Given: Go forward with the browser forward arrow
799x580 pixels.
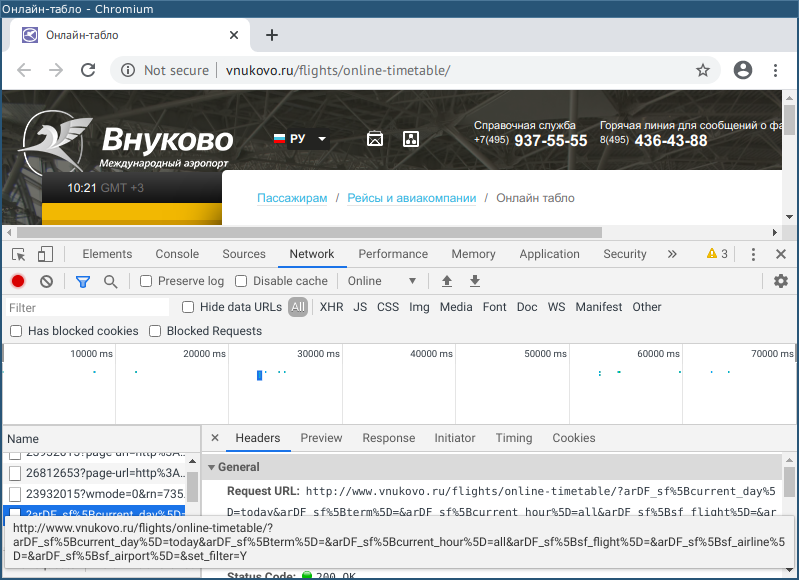Looking at the screenshot, I should (x=56, y=70).
